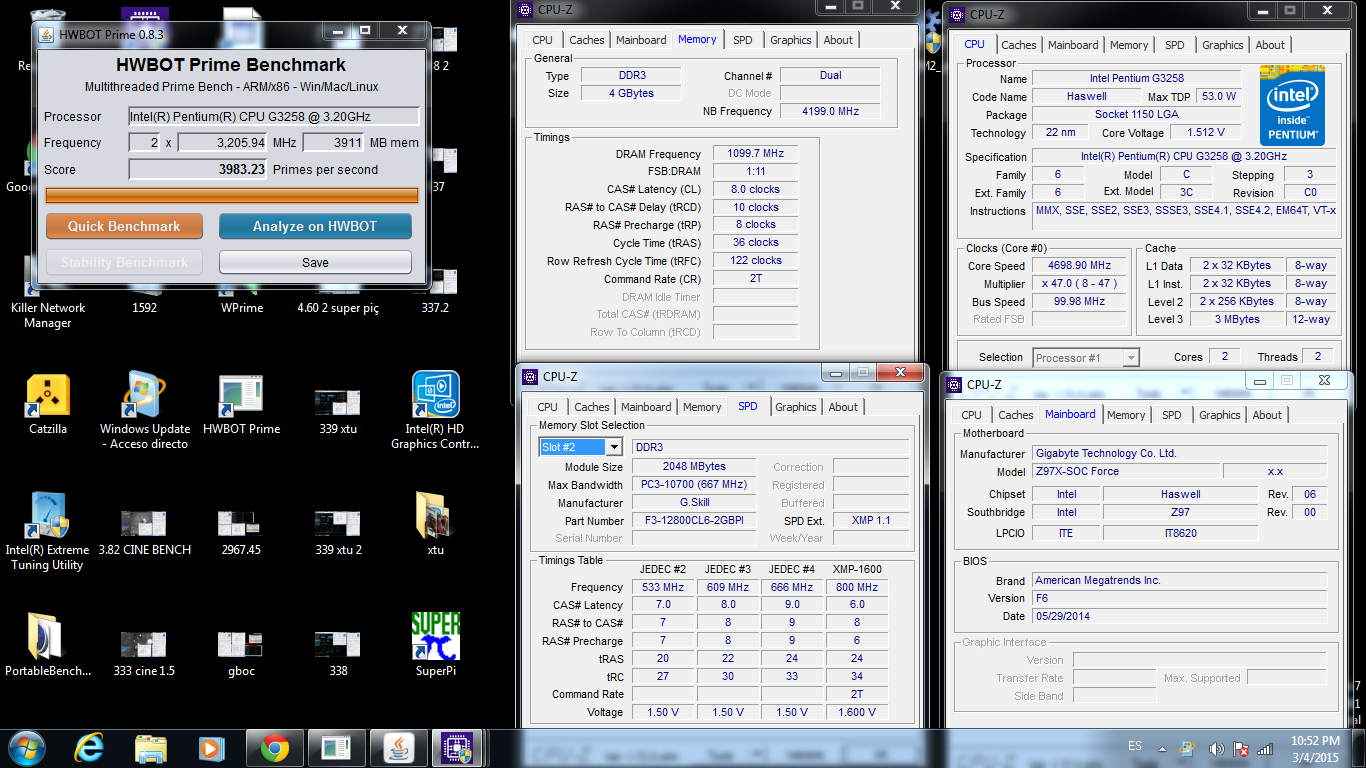
Task: Open Google Chrome from taskbar
Action: coord(275,747)
